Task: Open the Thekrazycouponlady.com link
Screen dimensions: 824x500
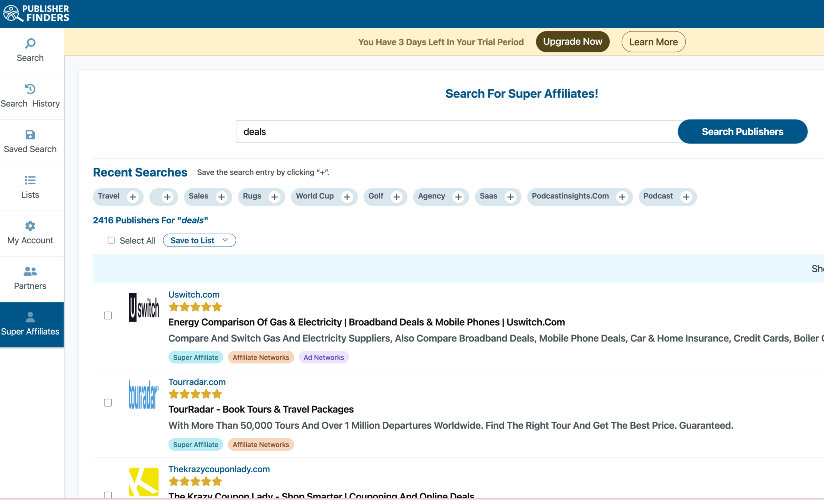Action: 219,469
